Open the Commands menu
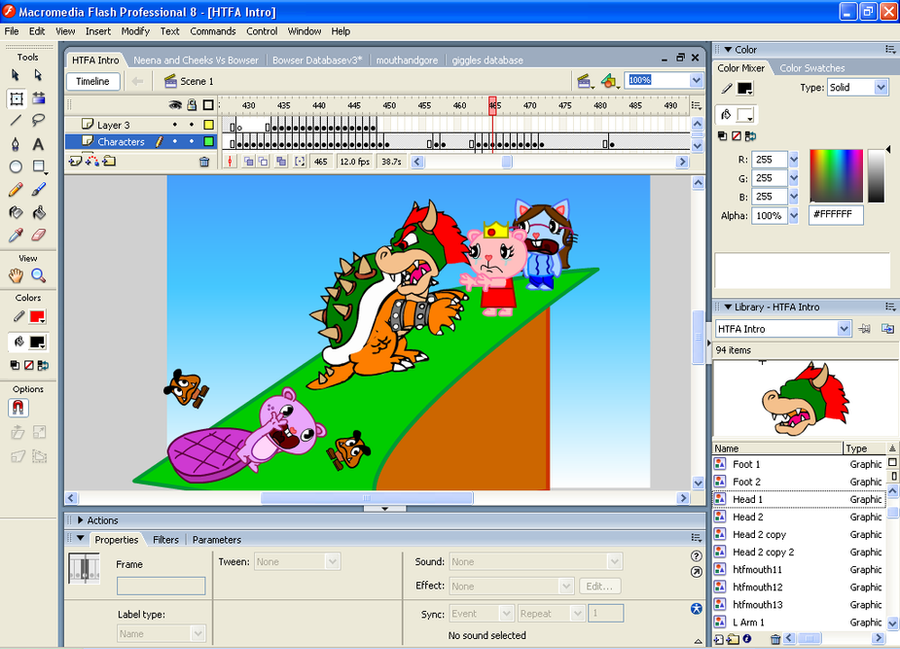This screenshot has height=649, width=900. coord(213,32)
